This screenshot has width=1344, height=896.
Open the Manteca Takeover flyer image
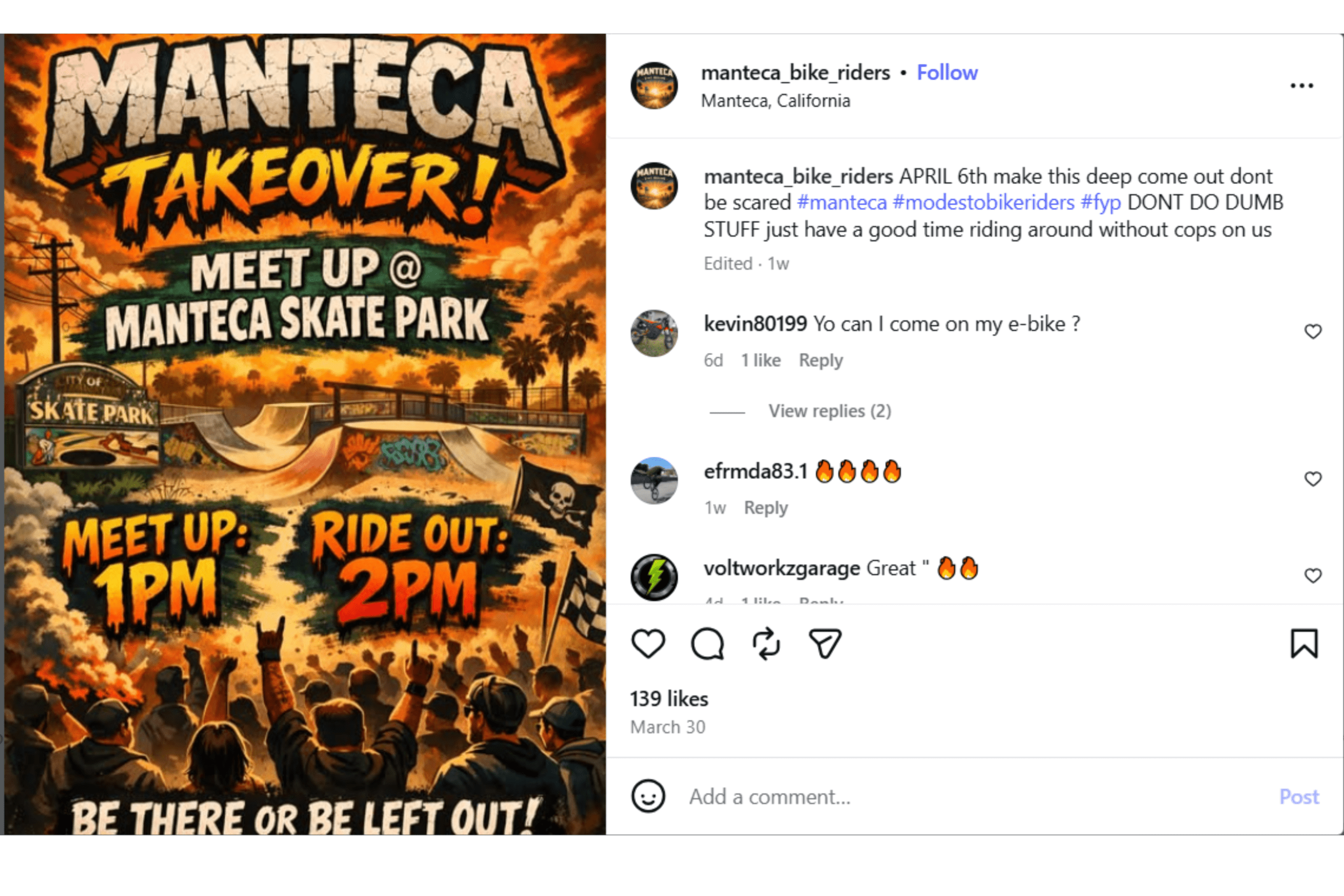pyautogui.click(x=304, y=434)
